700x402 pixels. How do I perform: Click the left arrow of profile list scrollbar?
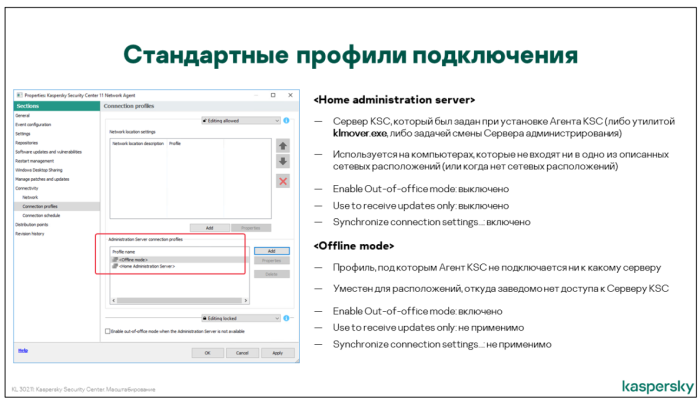(x=114, y=301)
